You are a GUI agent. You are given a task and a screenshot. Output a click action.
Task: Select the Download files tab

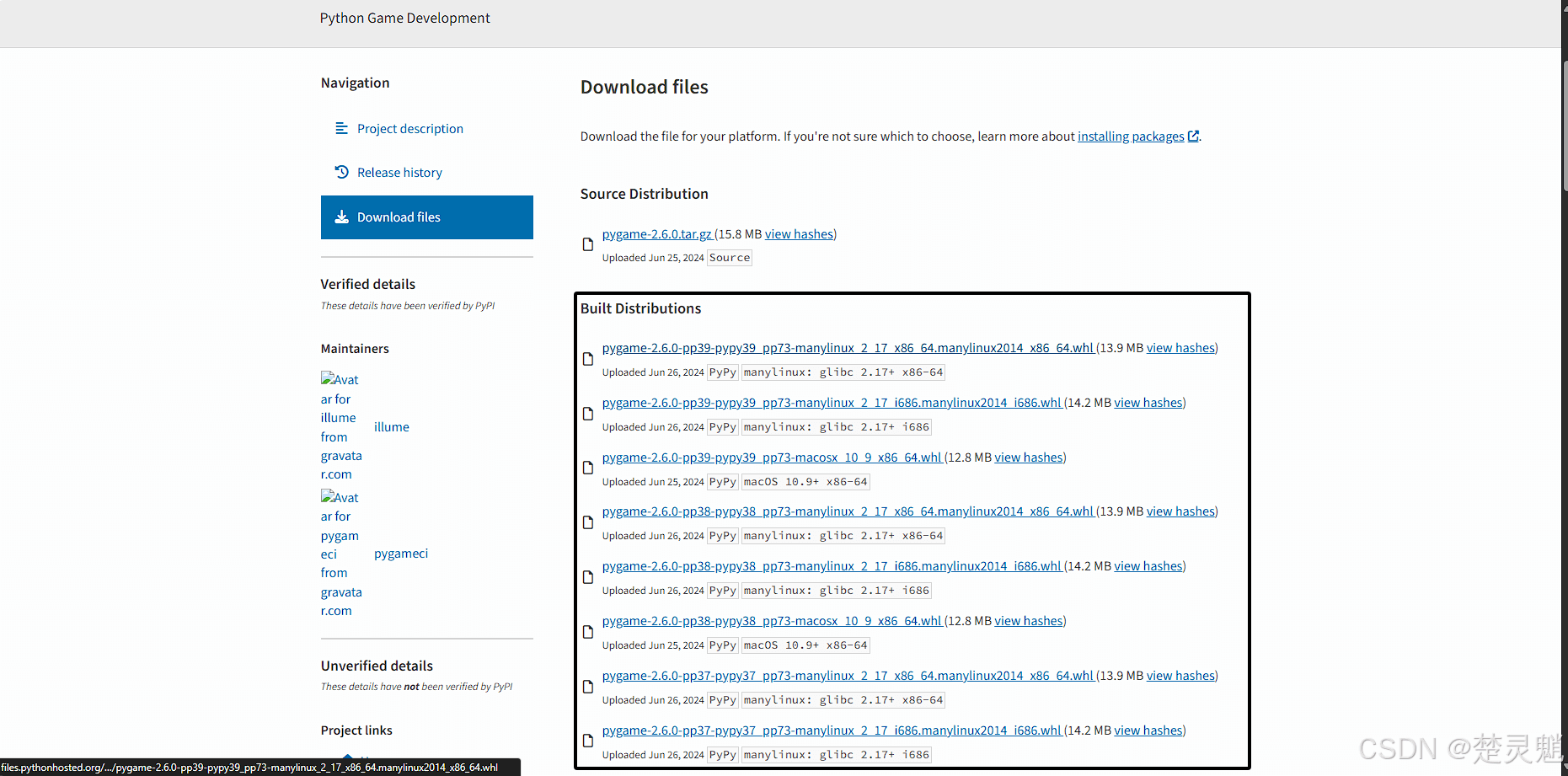[426, 217]
